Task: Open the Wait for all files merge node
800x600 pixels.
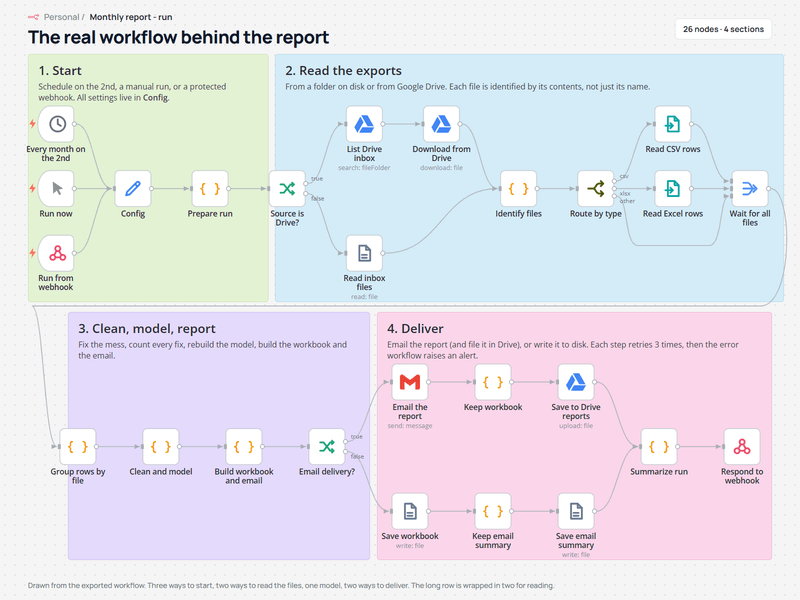Action: tap(749, 188)
